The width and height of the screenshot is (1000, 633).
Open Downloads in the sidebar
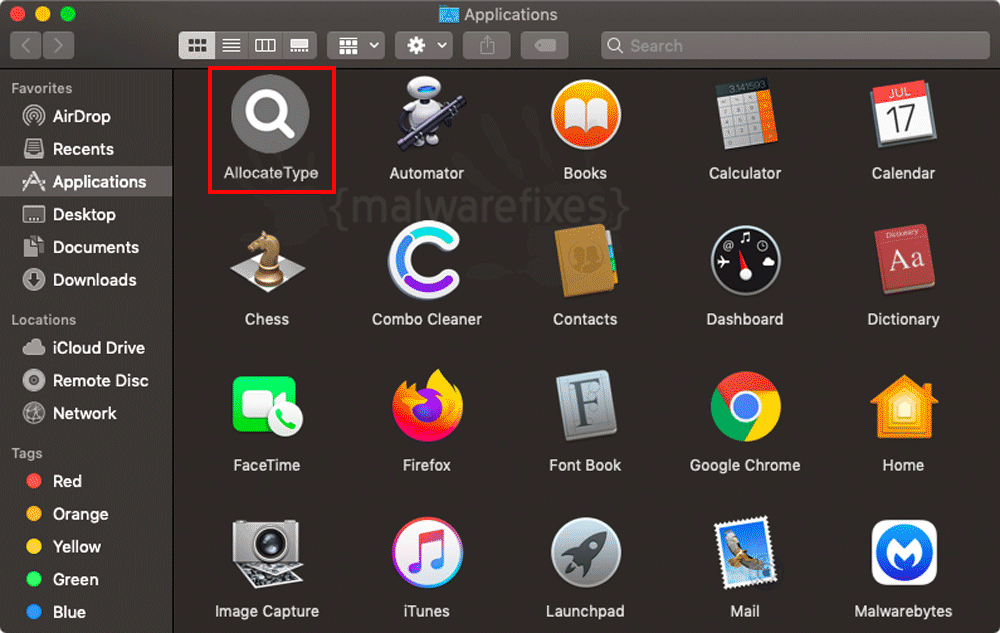pos(86,280)
